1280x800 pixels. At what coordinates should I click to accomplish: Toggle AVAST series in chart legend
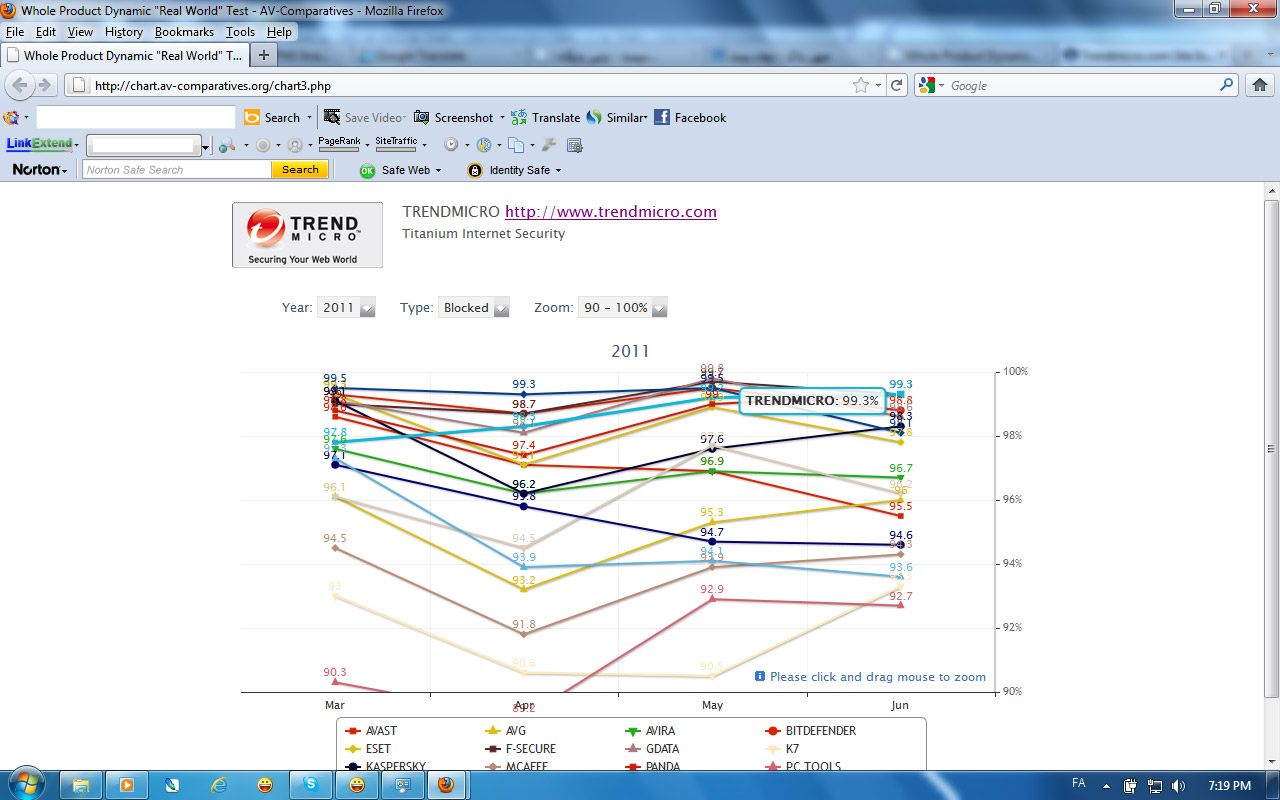coord(372,731)
